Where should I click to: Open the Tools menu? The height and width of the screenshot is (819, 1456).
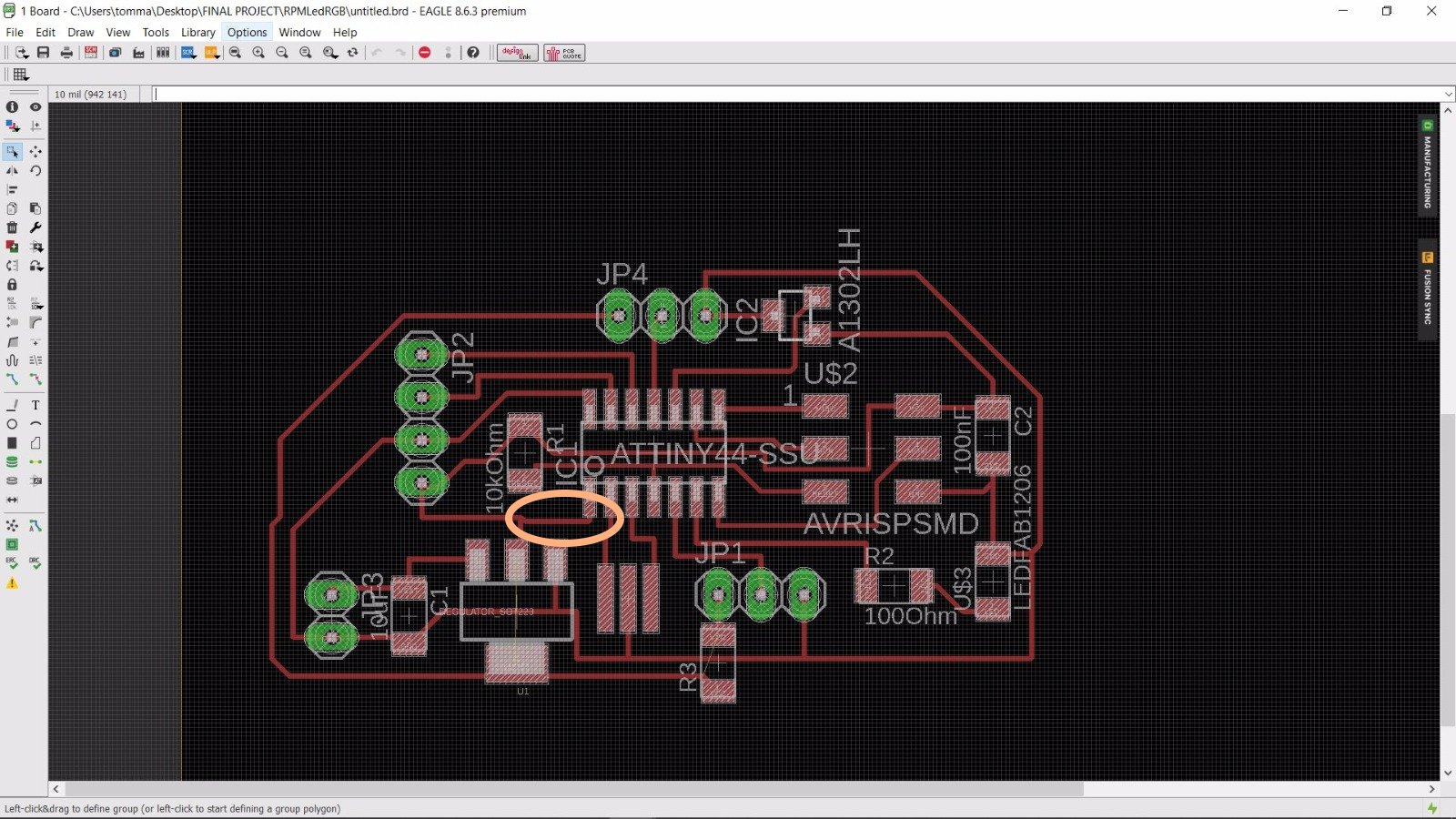(x=156, y=32)
